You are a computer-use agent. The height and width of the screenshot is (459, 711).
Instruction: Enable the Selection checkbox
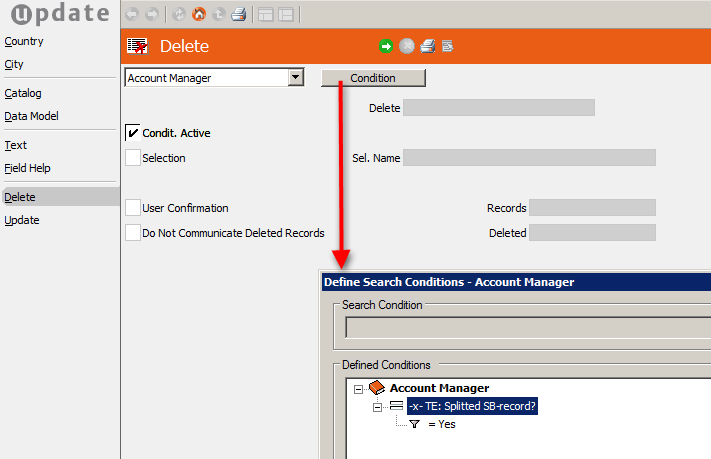tap(133, 157)
